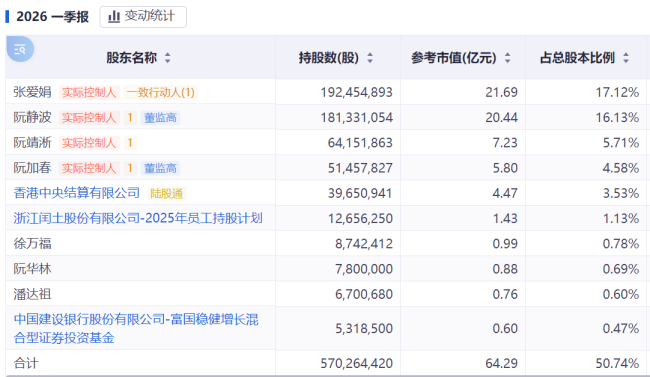Click orange 1 badge beside 阮靖淅

tap(130, 143)
